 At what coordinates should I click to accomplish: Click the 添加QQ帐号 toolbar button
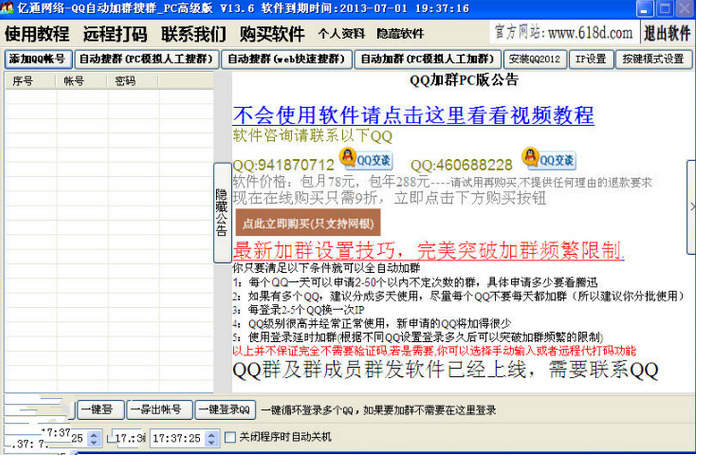(x=37, y=59)
